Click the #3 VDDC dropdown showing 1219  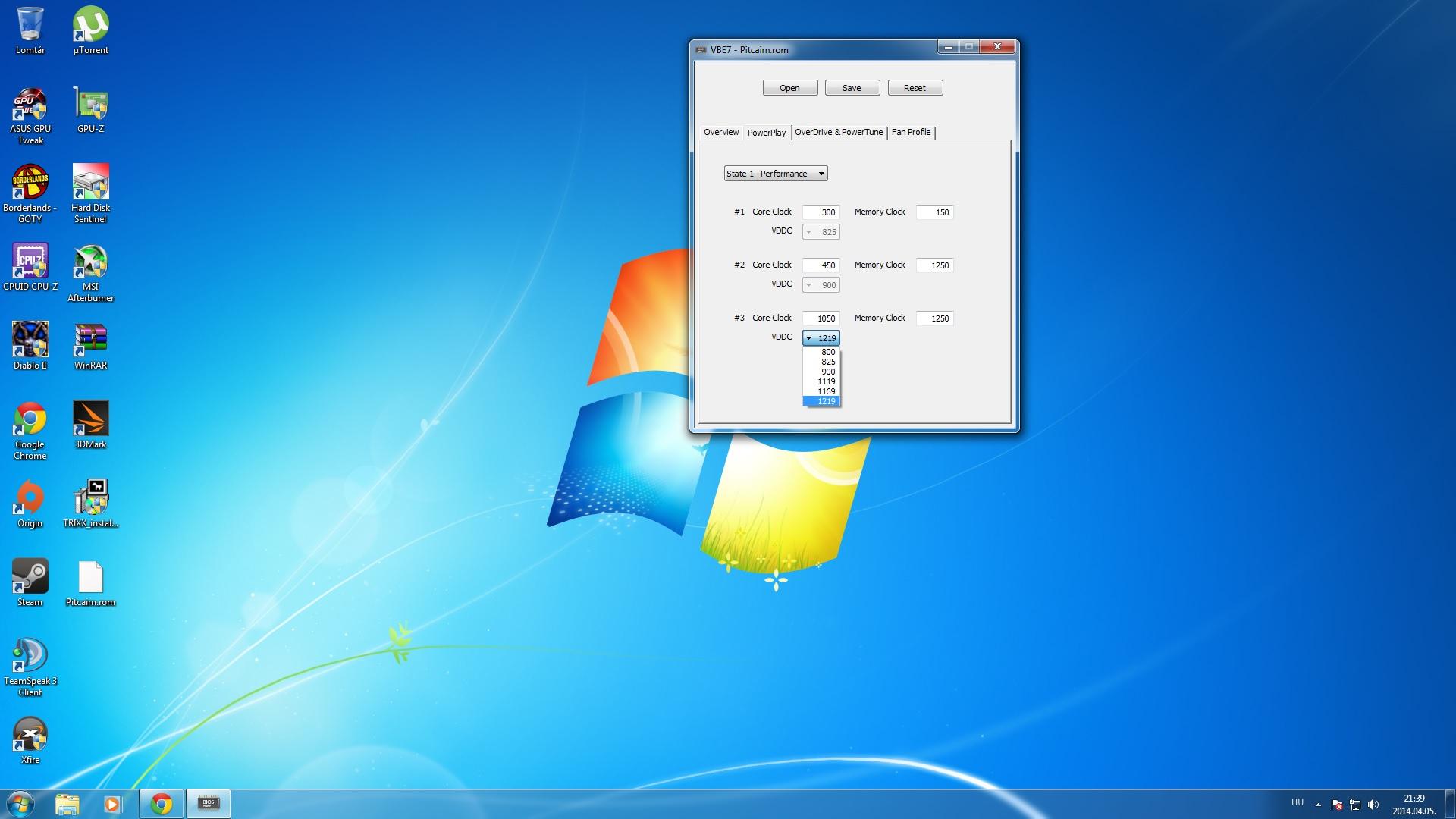click(x=821, y=338)
